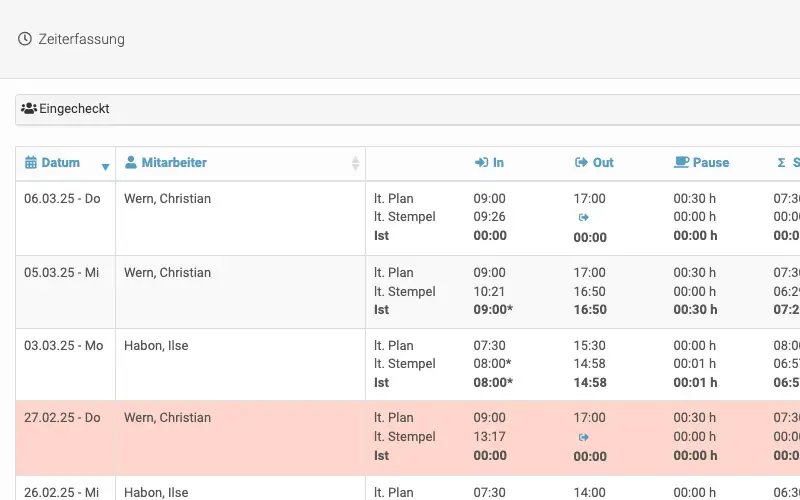Click the coffee cup icon in the Pause header

point(681,163)
